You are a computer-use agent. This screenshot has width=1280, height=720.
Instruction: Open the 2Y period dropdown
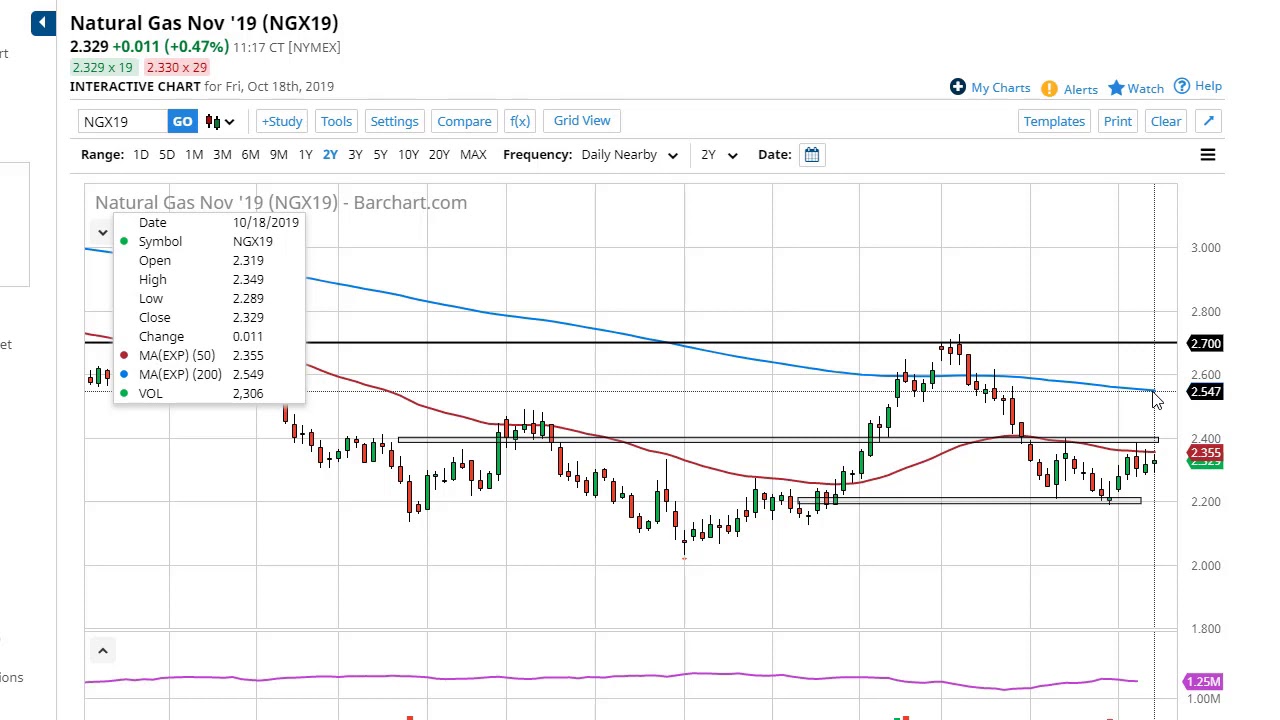pyautogui.click(x=719, y=155)
